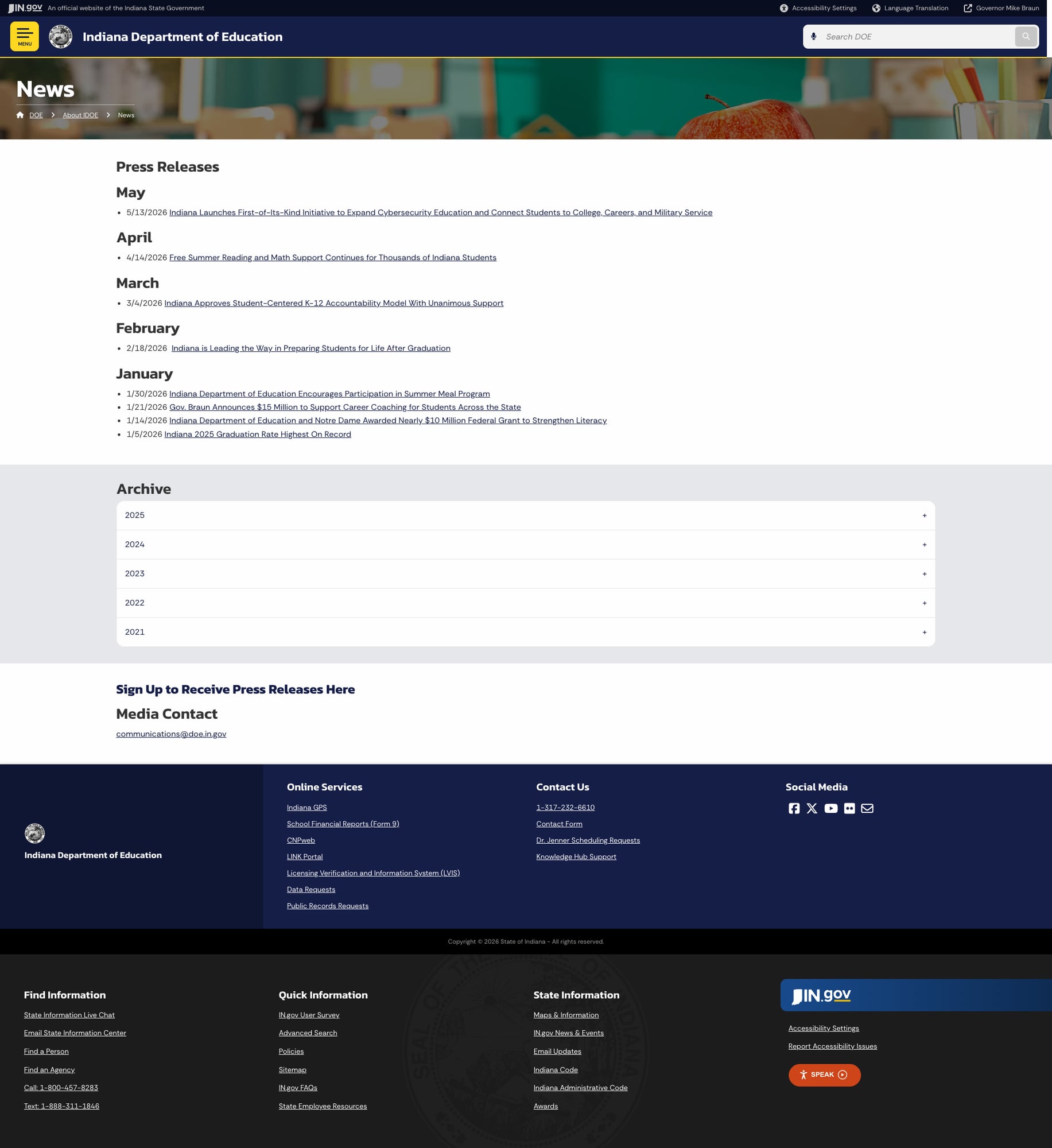
Task: Open the Sitemap link
Action: (293, 1070)
